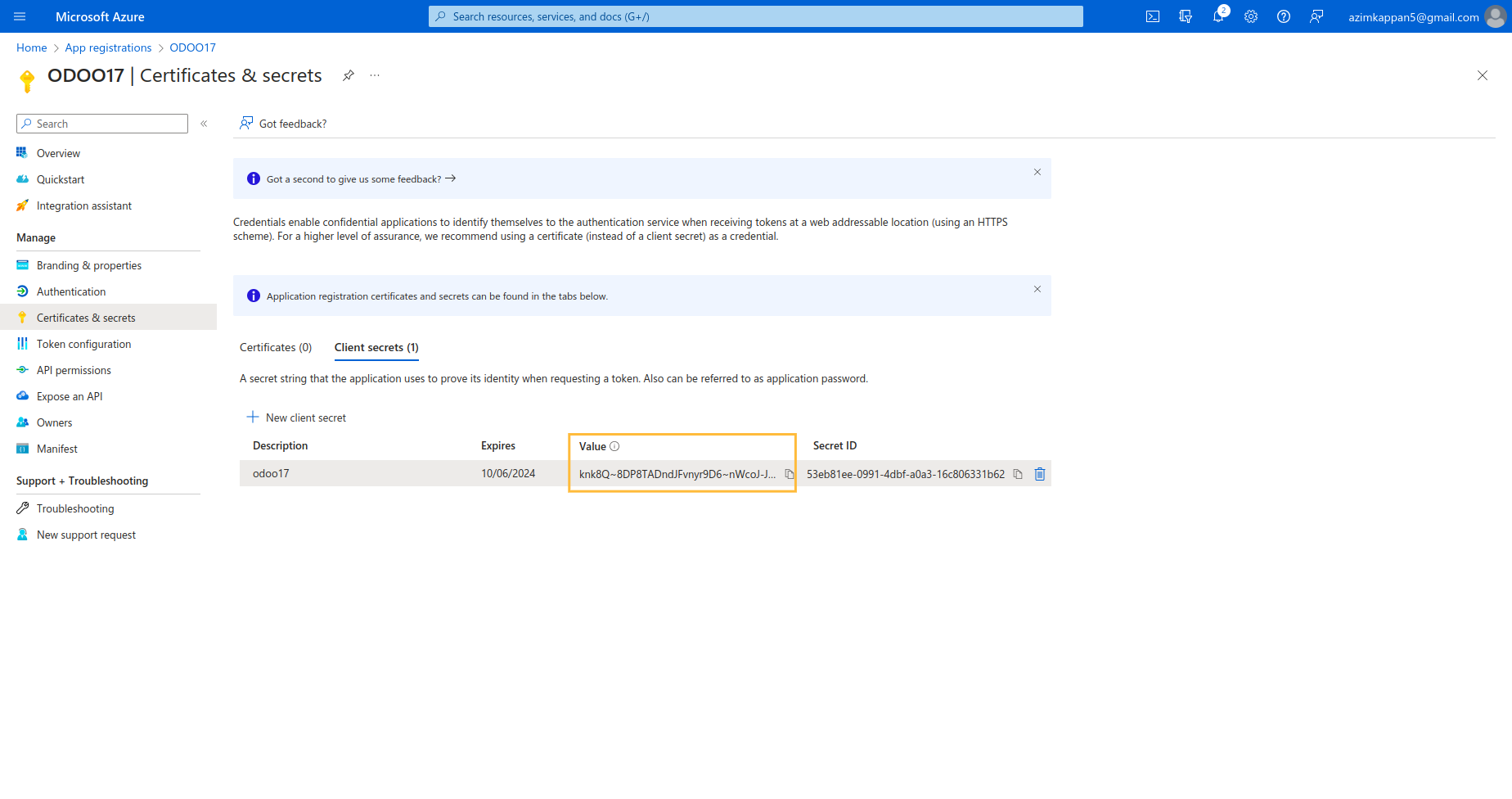The height and width of the screenshot is (799, 1512).
Task: Click the Expires column header
Action: click(498, 445)
